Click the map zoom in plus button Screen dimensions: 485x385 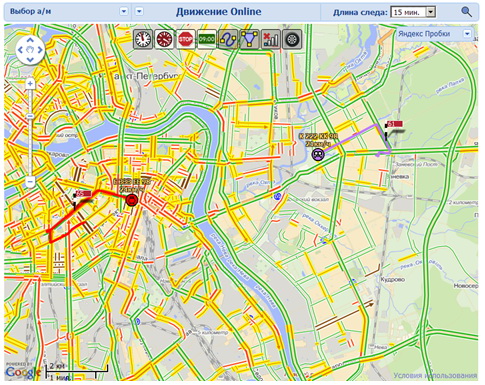click(x=30, y=83)
